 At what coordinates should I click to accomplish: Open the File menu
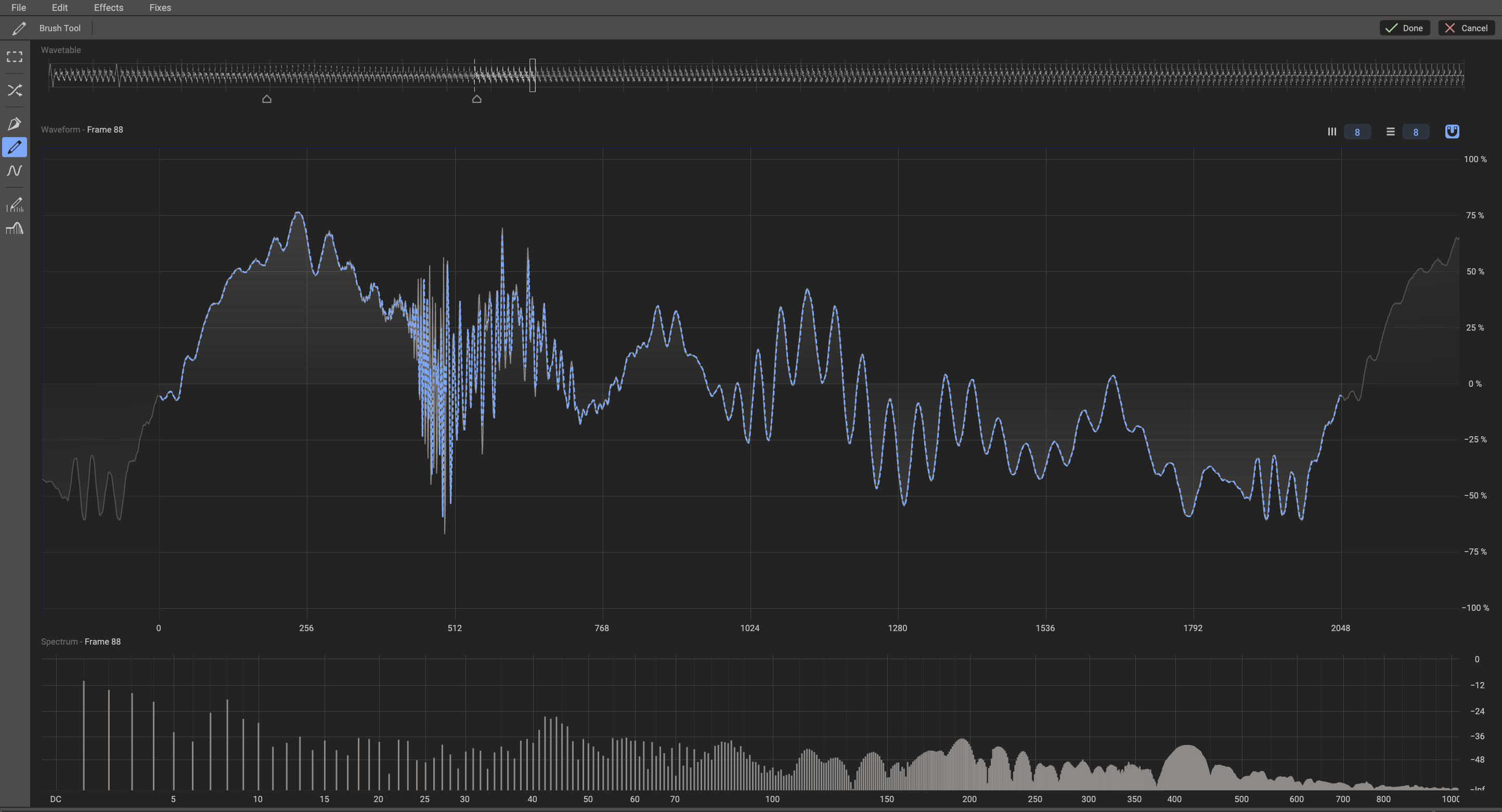coord(18,8)
